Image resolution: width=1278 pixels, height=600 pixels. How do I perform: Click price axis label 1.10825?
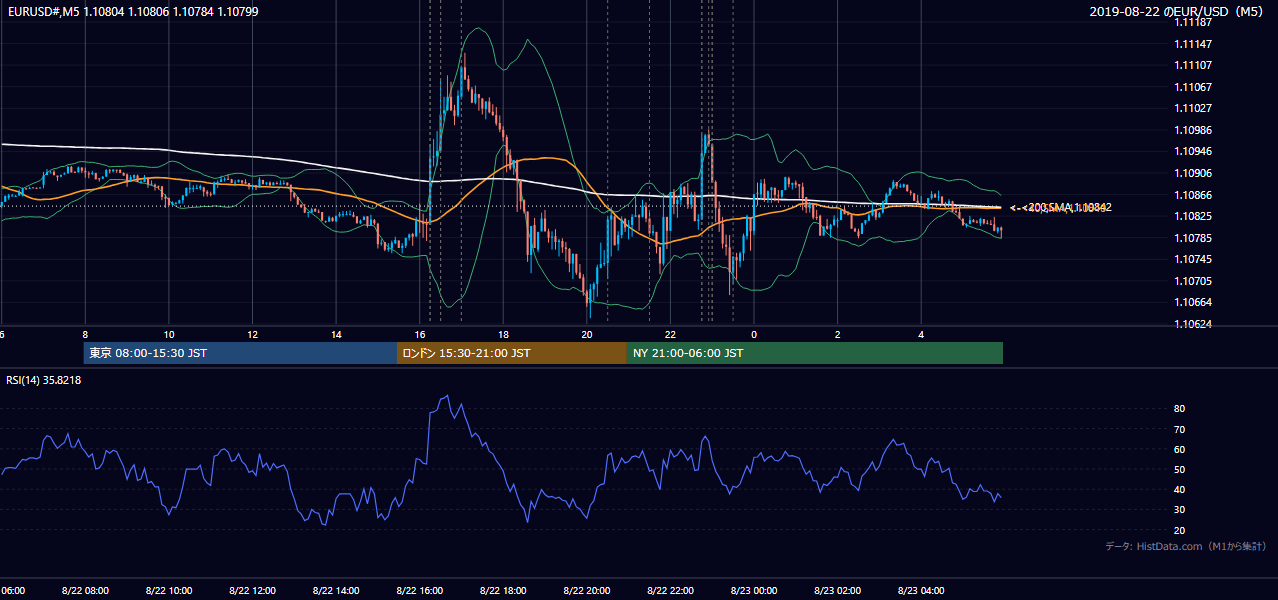tap(1193, 216)
